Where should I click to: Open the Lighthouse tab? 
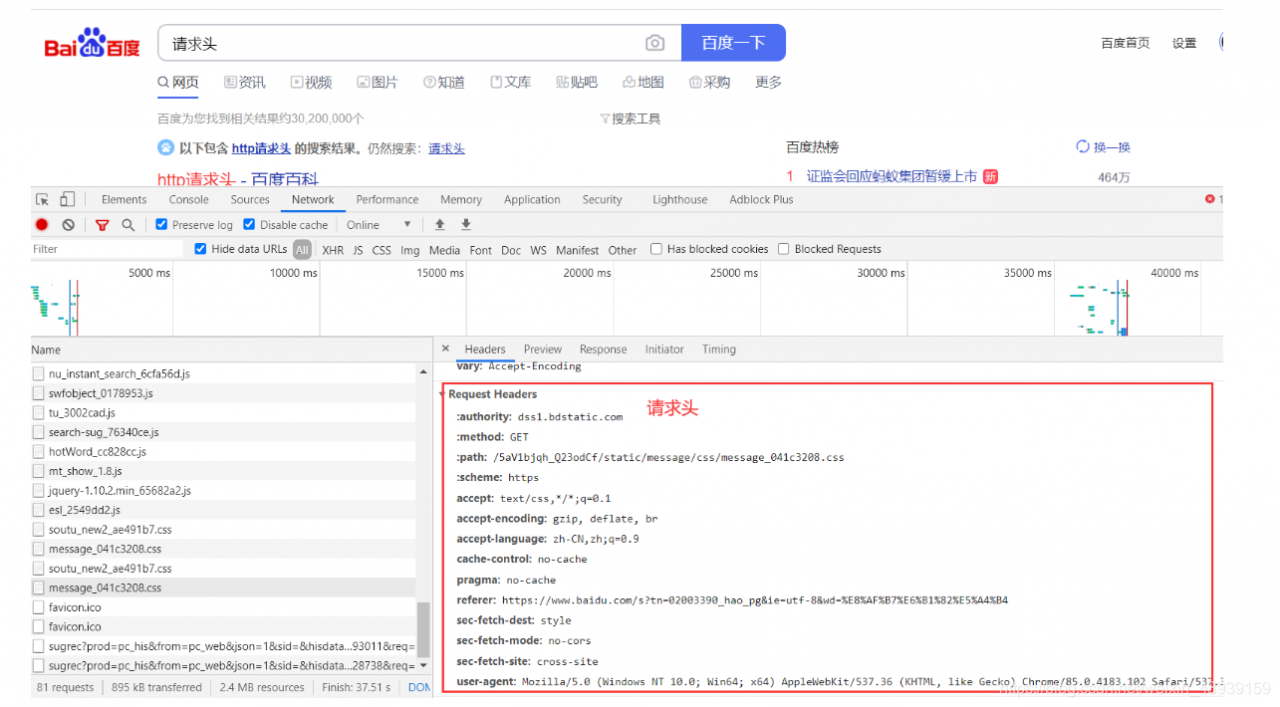click(680, 200)
